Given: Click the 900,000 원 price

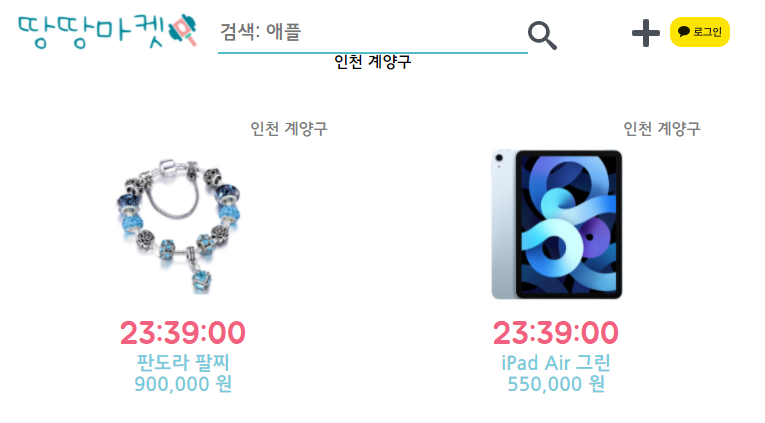Looking at the screenshot, I should click(x=183, y=384).
